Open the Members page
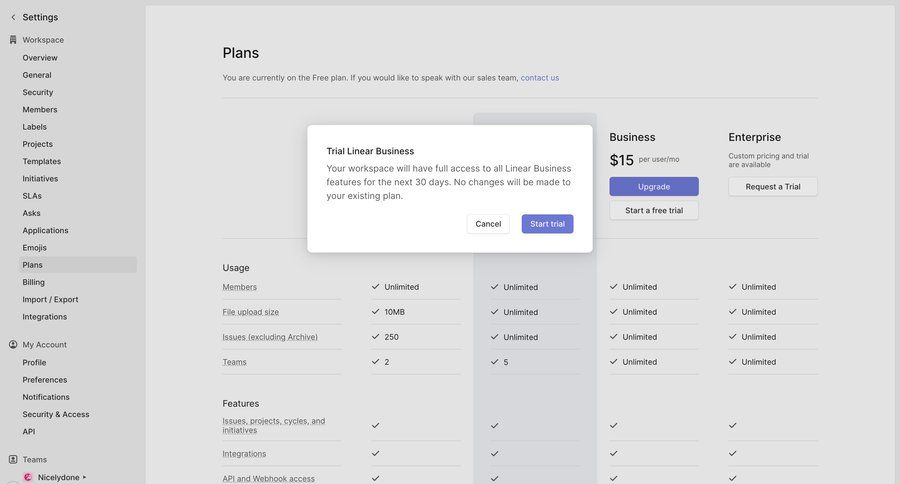Screen dimensions: 900x484 click(x=40, y=109)
